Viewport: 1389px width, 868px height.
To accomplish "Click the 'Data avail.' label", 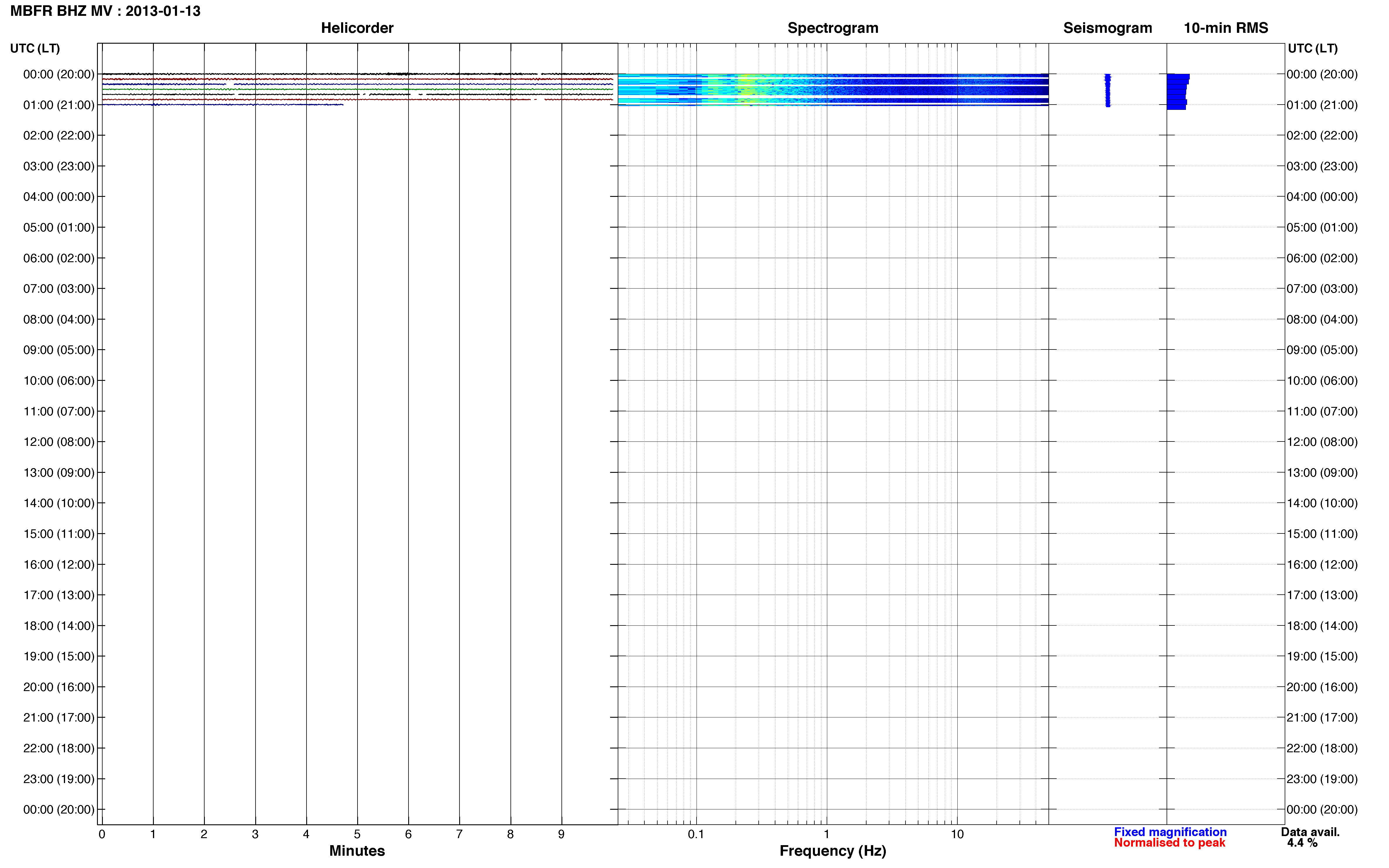I will click(1310, 832).
